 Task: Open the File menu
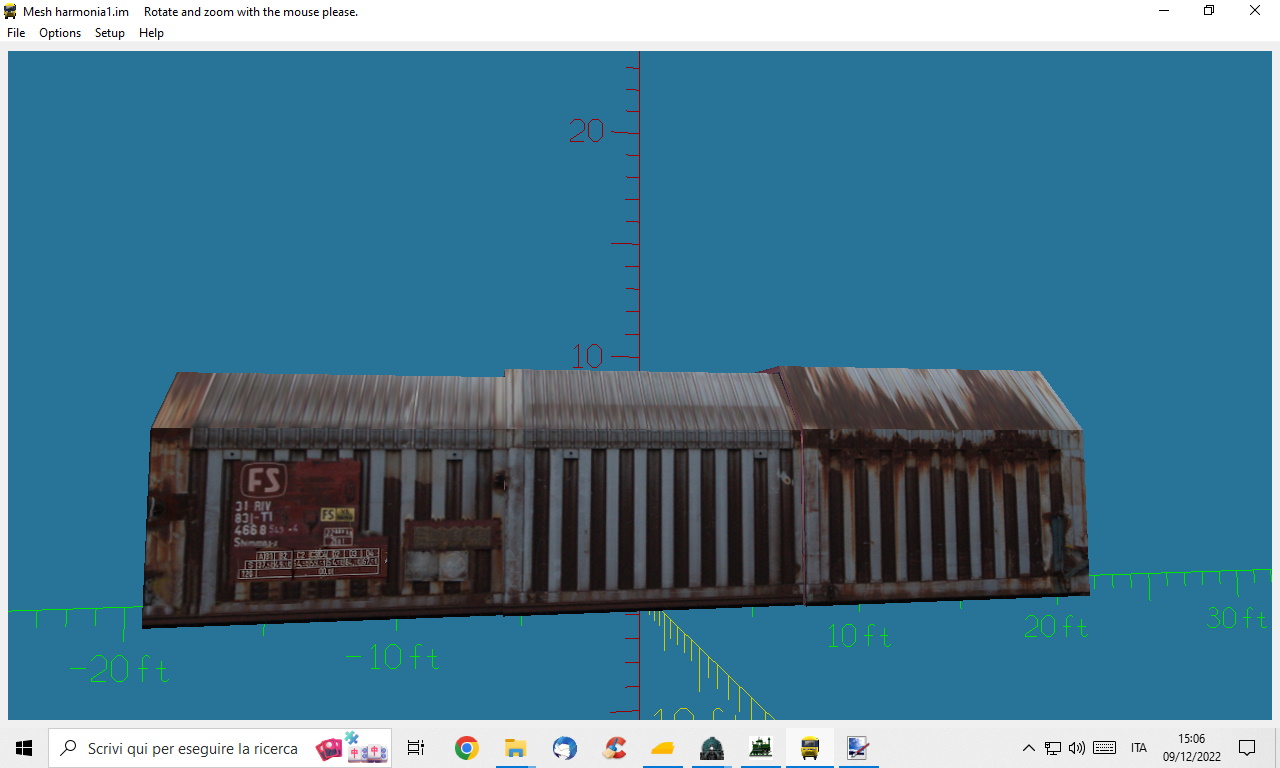pyautogui.click(x=16, y=33)
